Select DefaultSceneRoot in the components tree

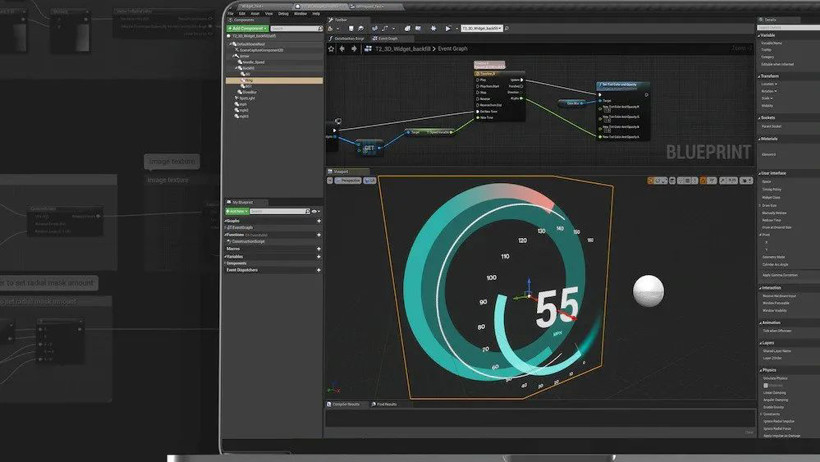[250, 44]
